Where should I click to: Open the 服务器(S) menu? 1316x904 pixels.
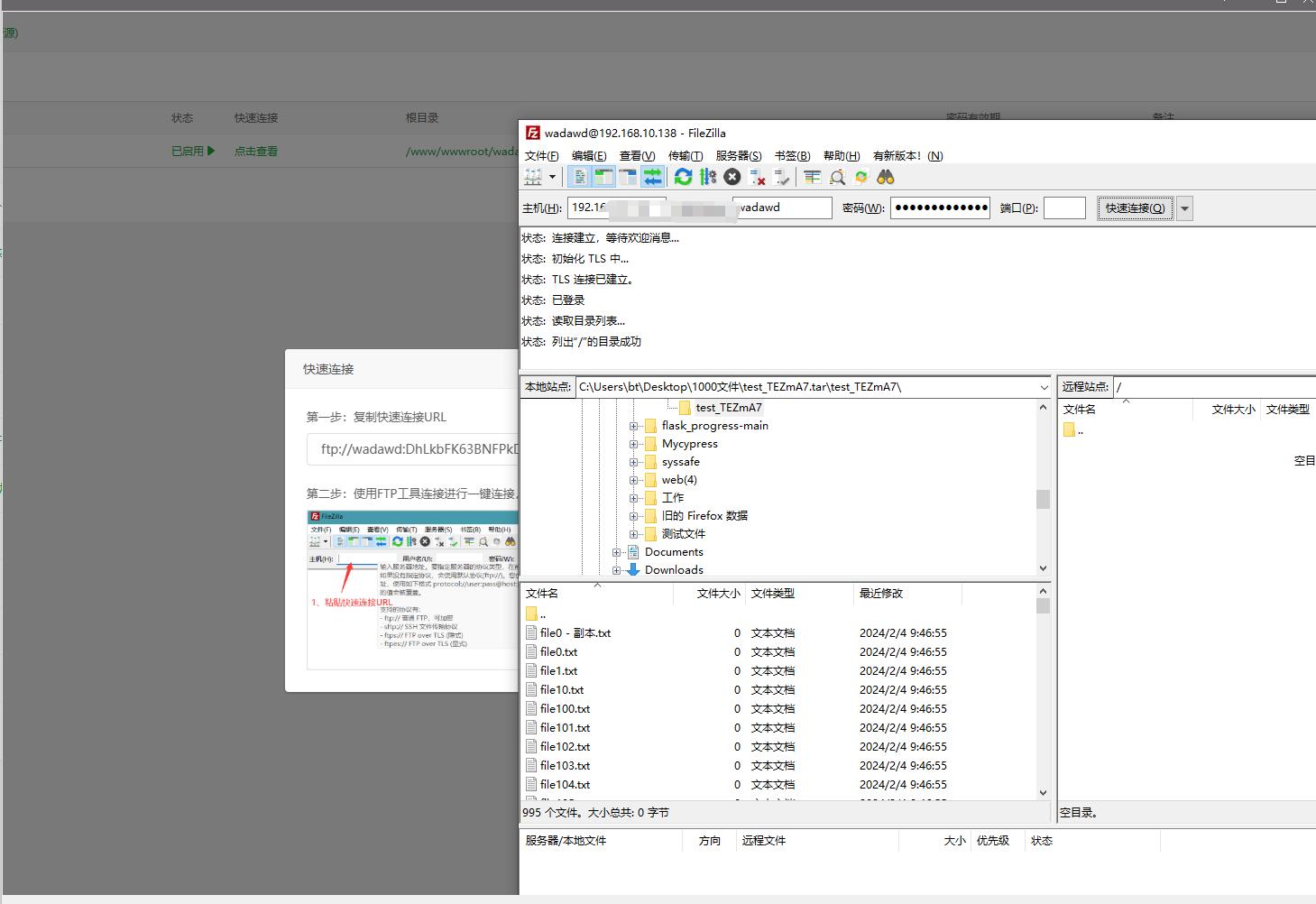[x=738, y=155]
